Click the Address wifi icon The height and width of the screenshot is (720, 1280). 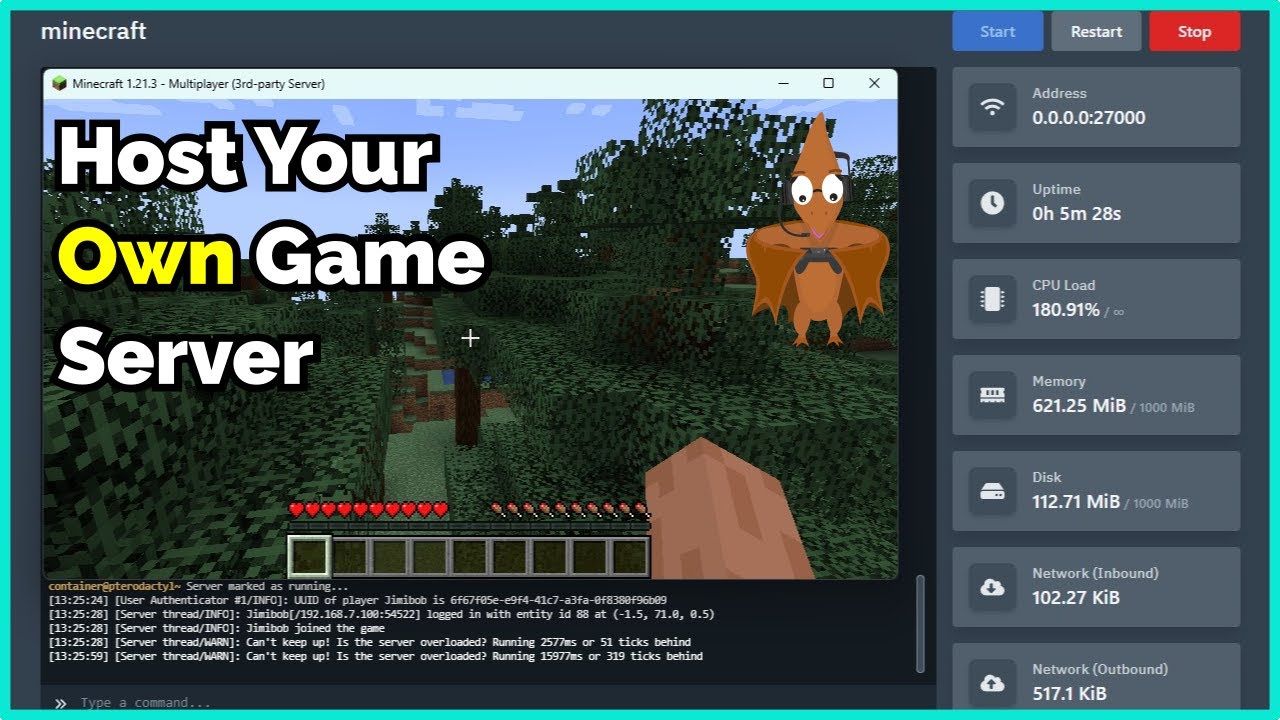pyautogui.click(x=992, y=107)
